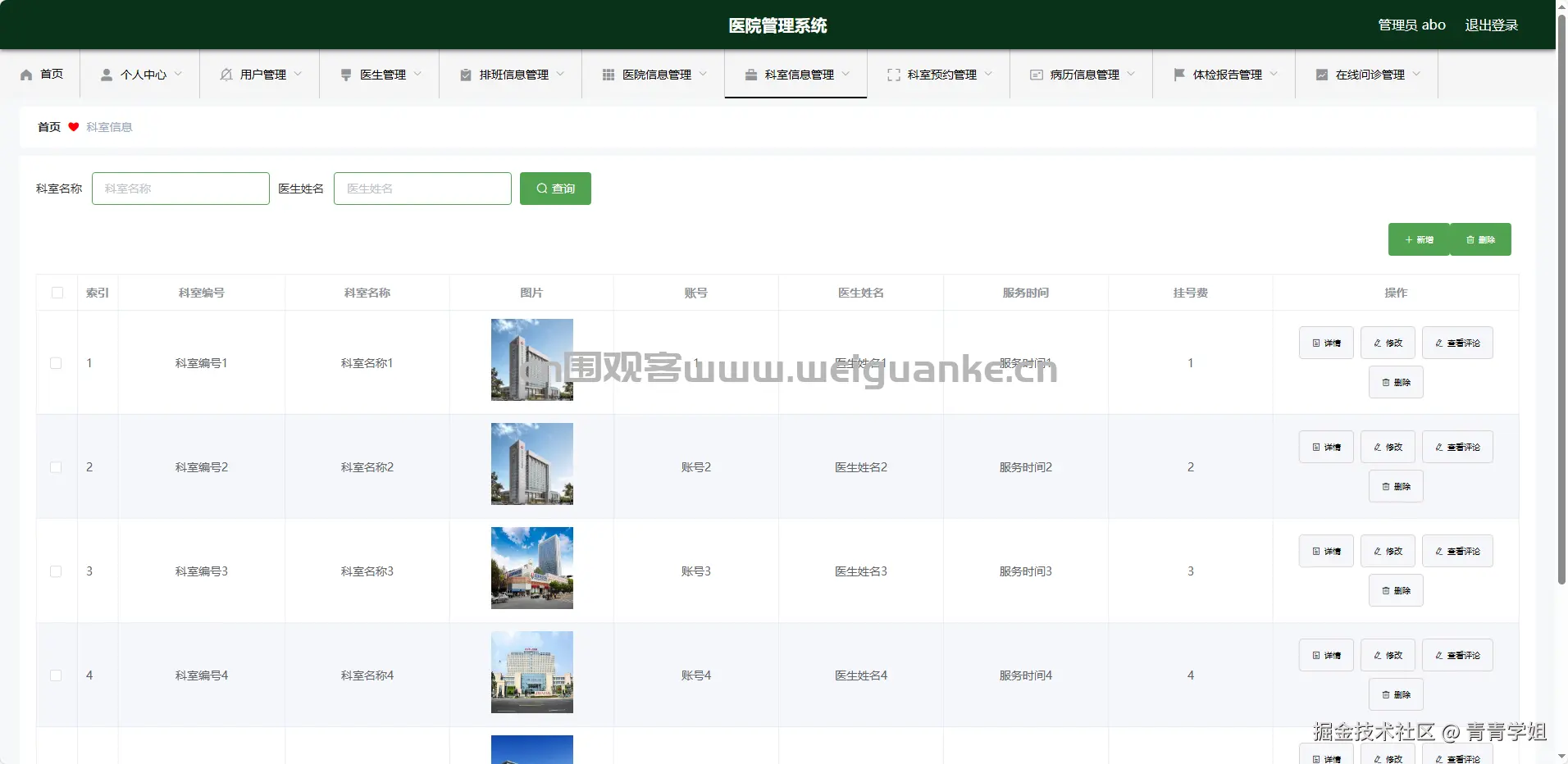Viewport: 1568px width, 764px height.
Task: Check the checkbox for row 科室编号1
Action: (x=56, y=363)
